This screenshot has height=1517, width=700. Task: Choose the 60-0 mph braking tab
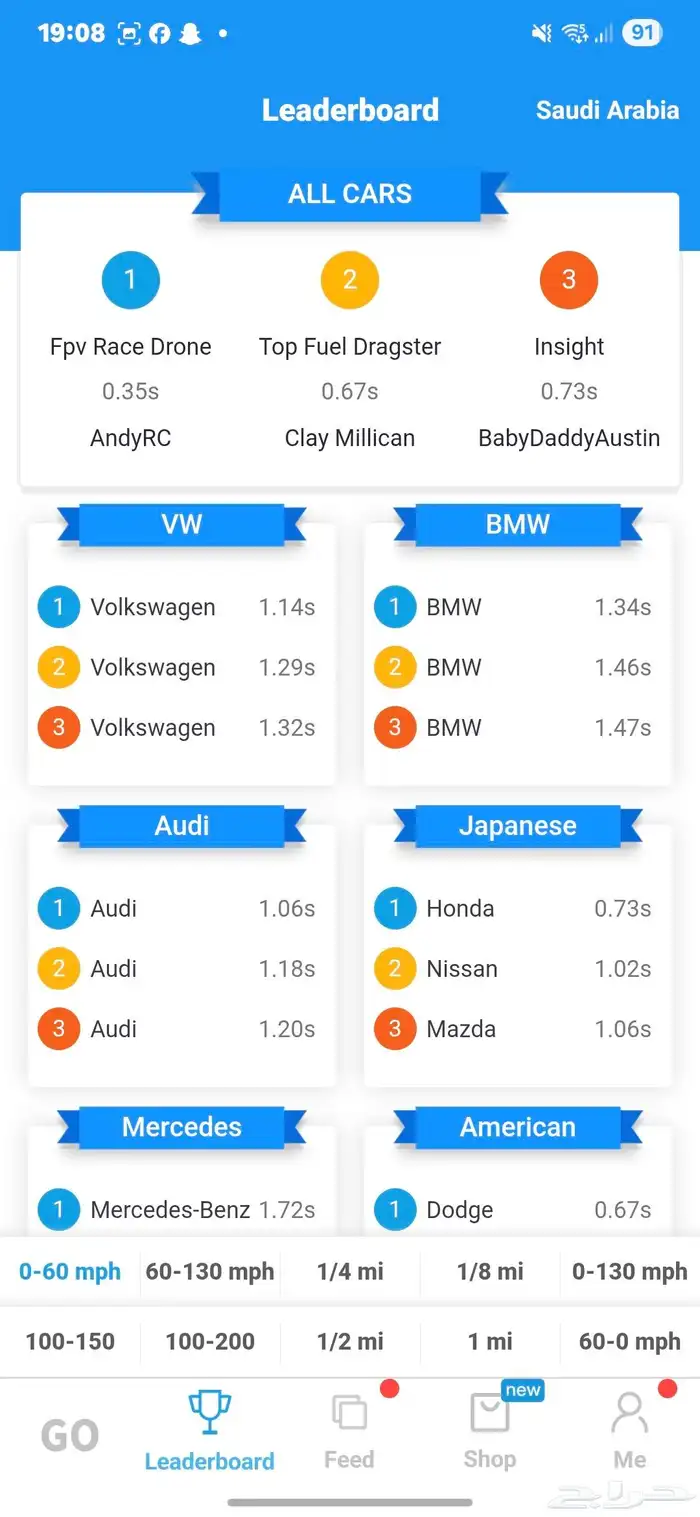pyautogui.click(x=630, y=1342)
